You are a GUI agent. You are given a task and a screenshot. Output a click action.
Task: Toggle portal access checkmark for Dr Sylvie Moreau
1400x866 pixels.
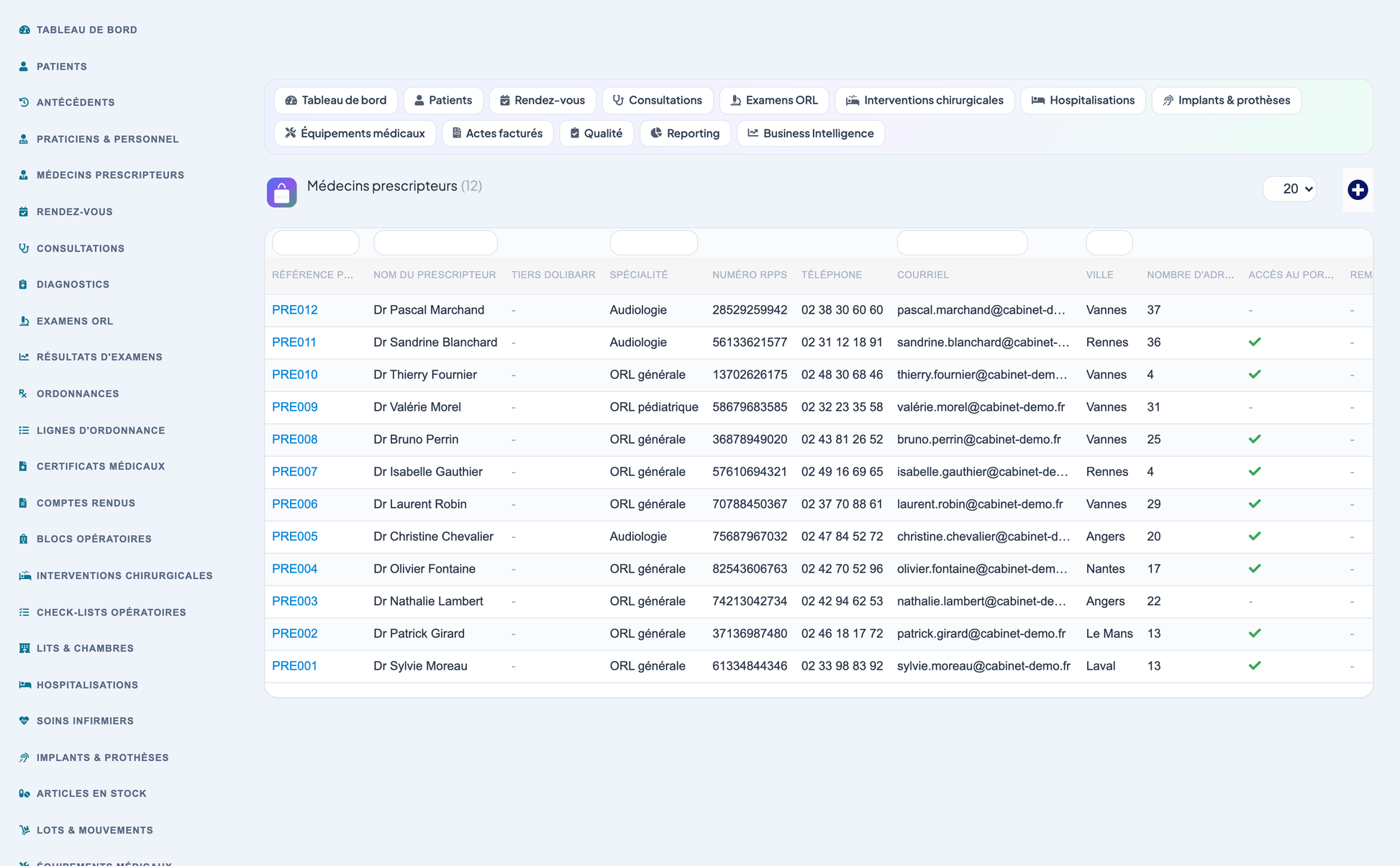1255,666
